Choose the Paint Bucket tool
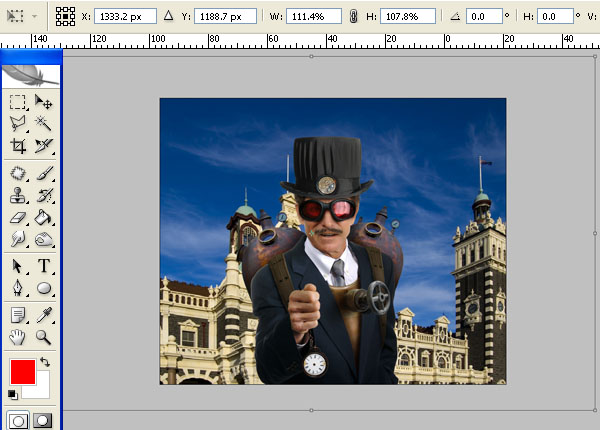600x430 pixels. [x=43, y=217]
